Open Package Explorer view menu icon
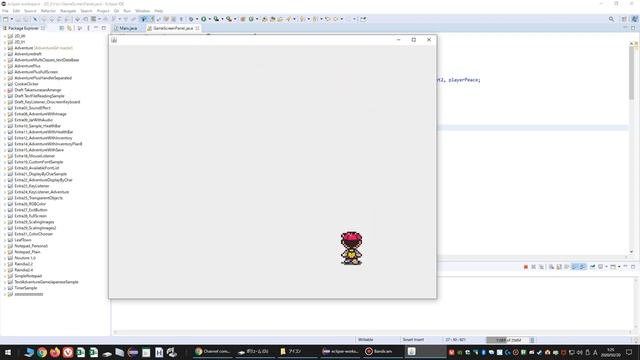 point(88,28)
